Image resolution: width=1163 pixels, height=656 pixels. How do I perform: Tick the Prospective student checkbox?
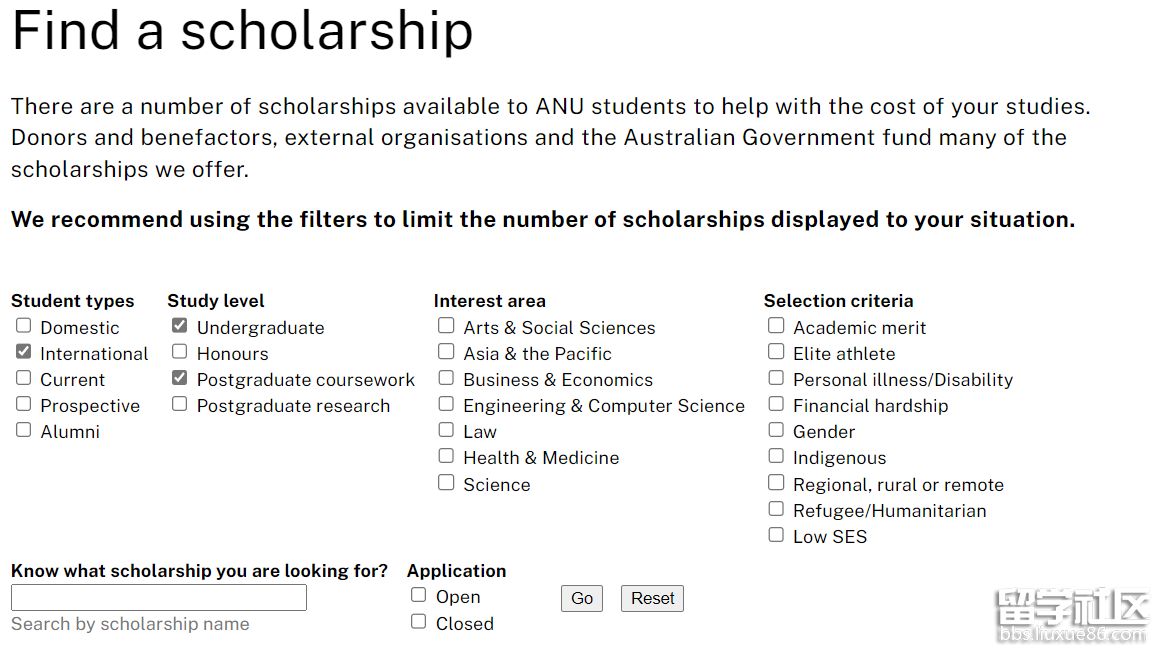(x=24, y=404)
